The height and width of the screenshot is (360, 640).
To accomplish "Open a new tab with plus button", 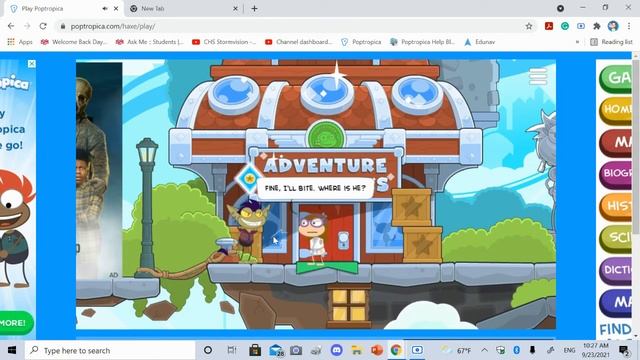I will (x=254, y=8).
